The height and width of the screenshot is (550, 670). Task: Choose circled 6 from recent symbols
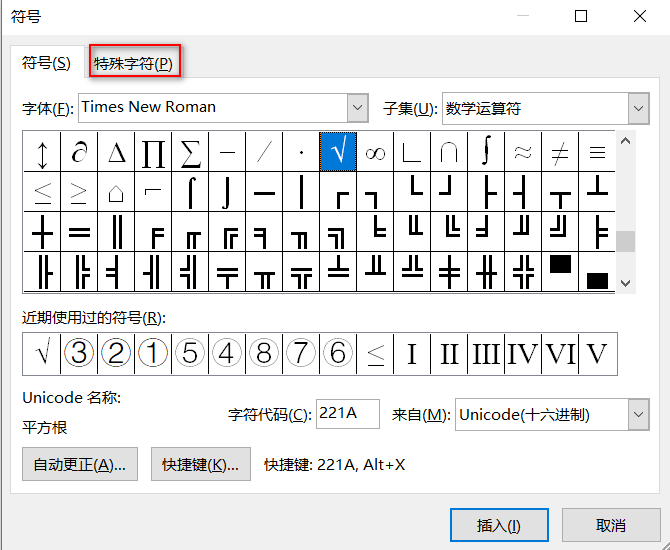click(338, 353)
